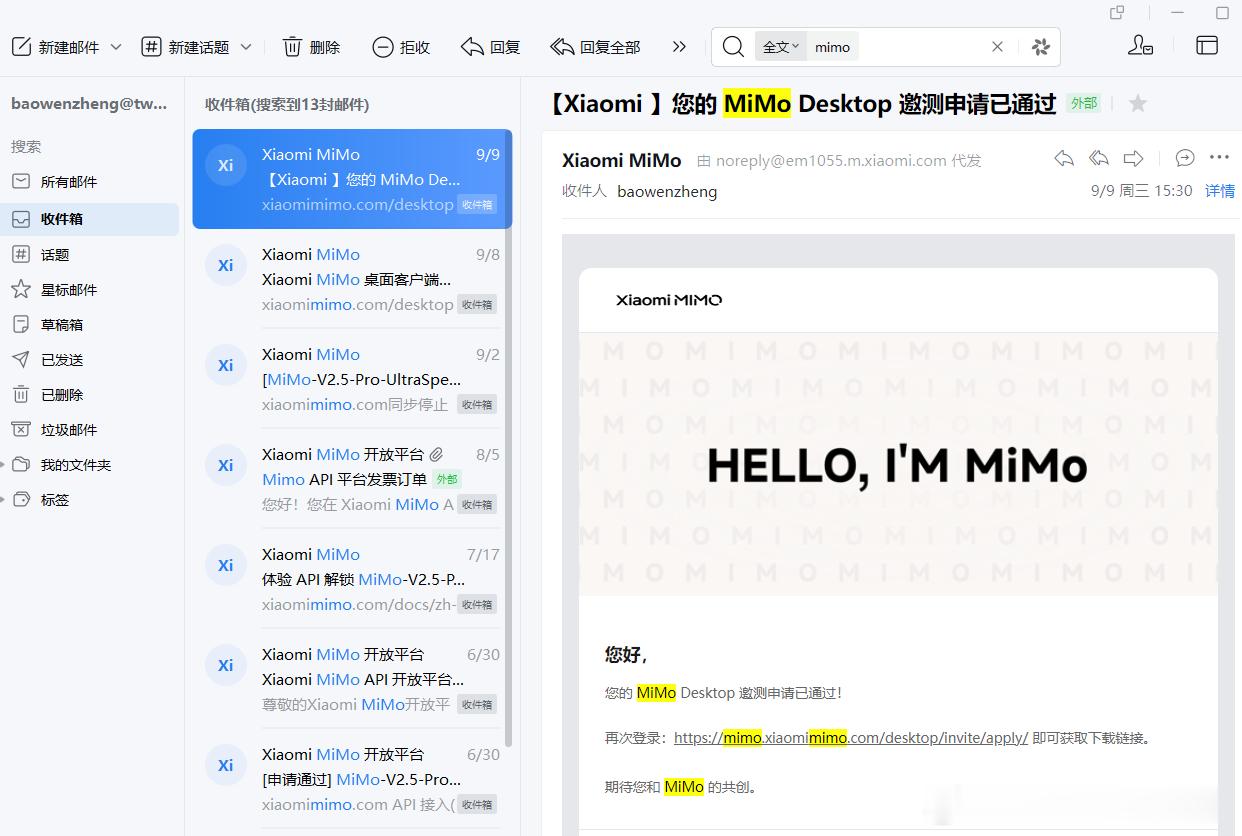The image size is (1242, 836).
Task: Expand the 标签 tree arrow
Action: click(3, 500)
